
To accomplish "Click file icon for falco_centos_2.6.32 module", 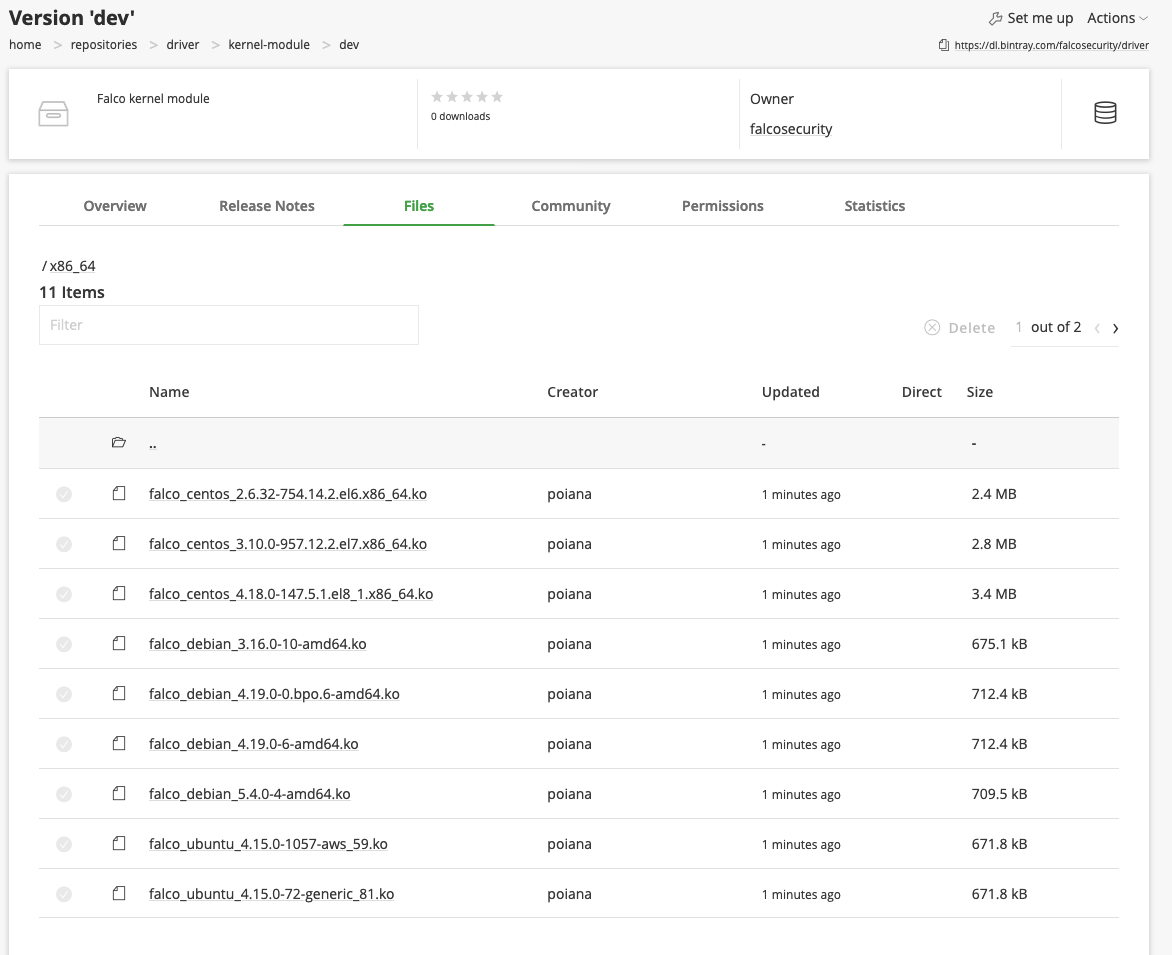I will tap(119, 494).
